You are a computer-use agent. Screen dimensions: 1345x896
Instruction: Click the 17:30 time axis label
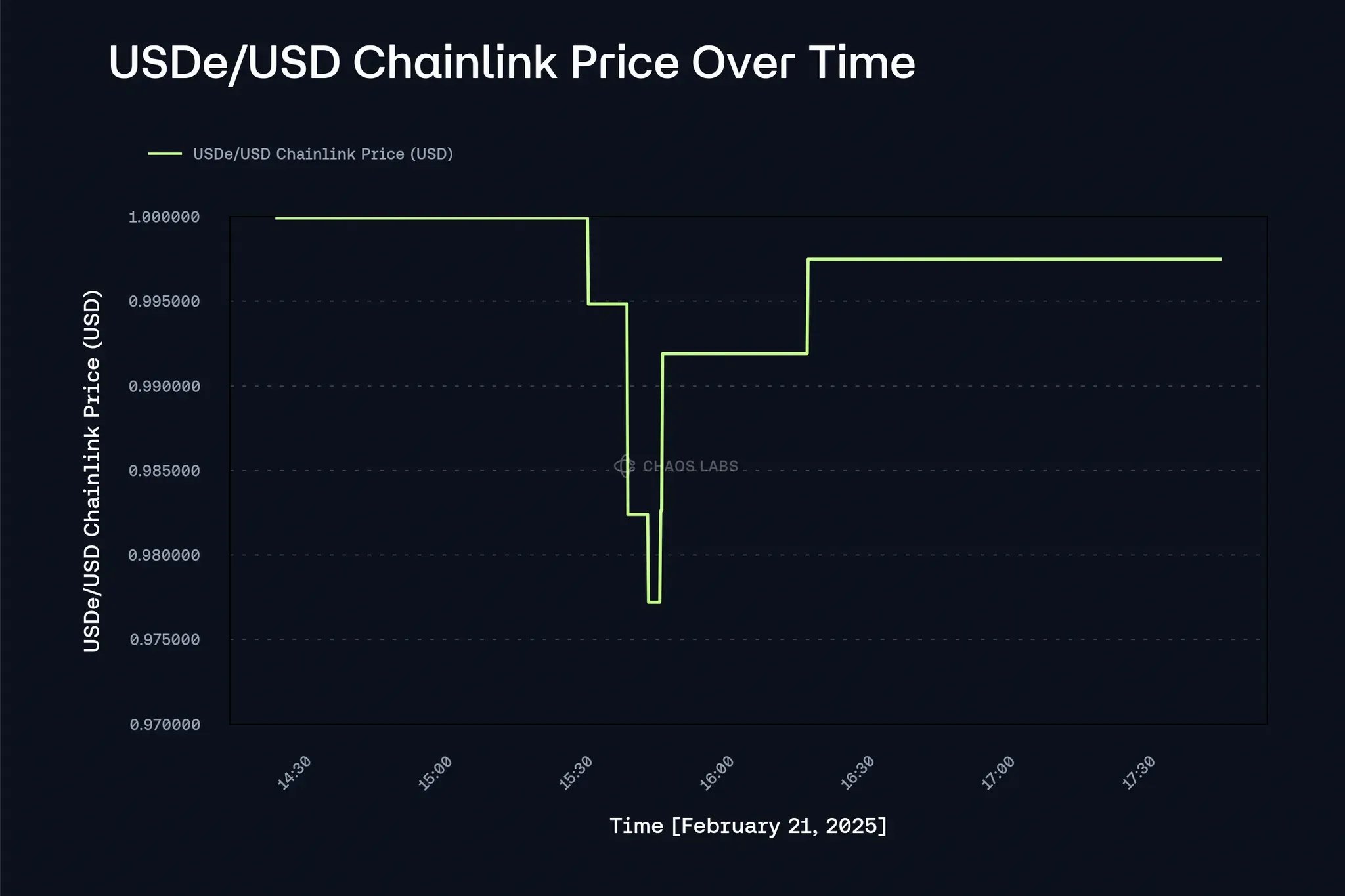click(1138, 773)
